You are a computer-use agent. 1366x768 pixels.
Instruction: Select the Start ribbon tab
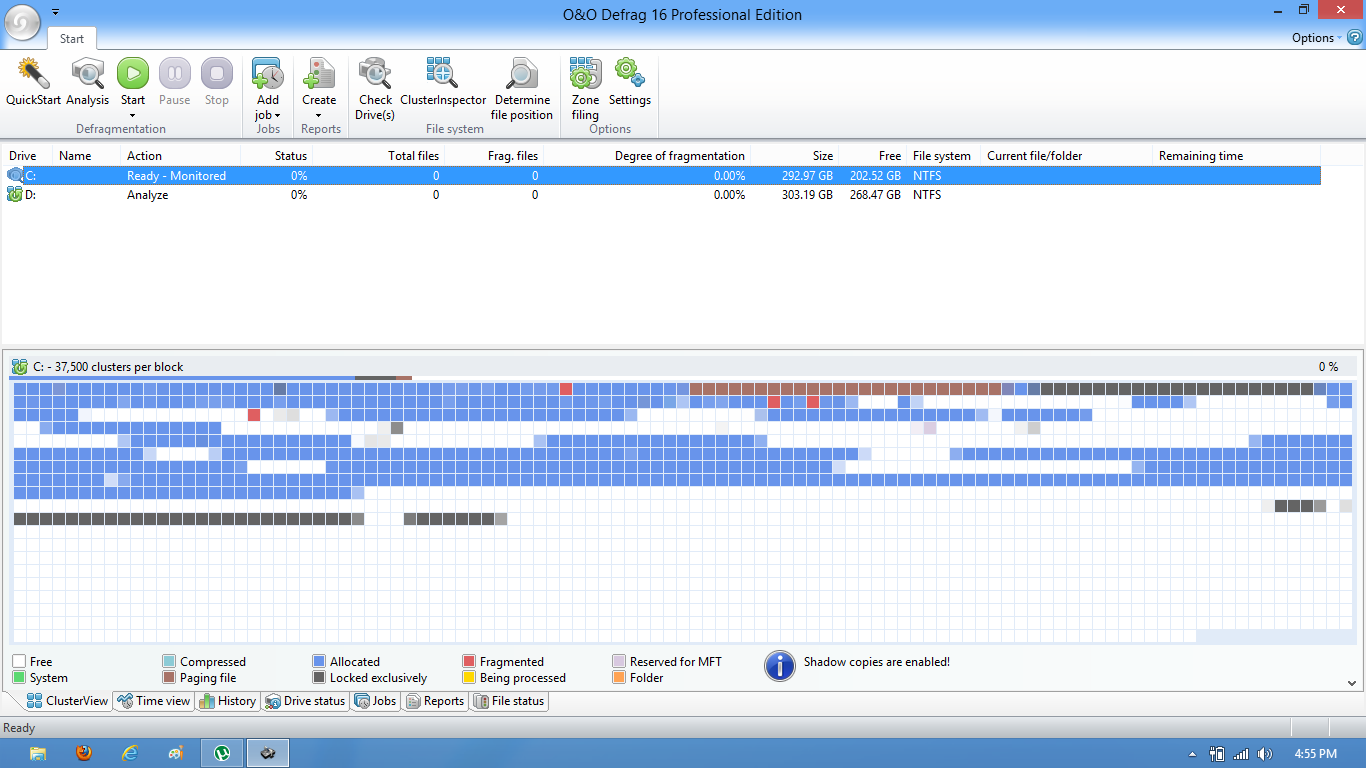pyautogui.click(x=72, y=39)
